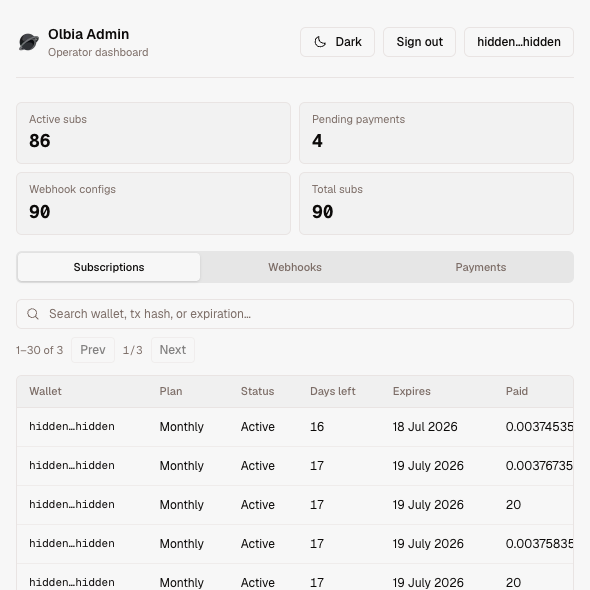Sort by the Status column header
The image size is (590, 590).
[x=257, y=391]
